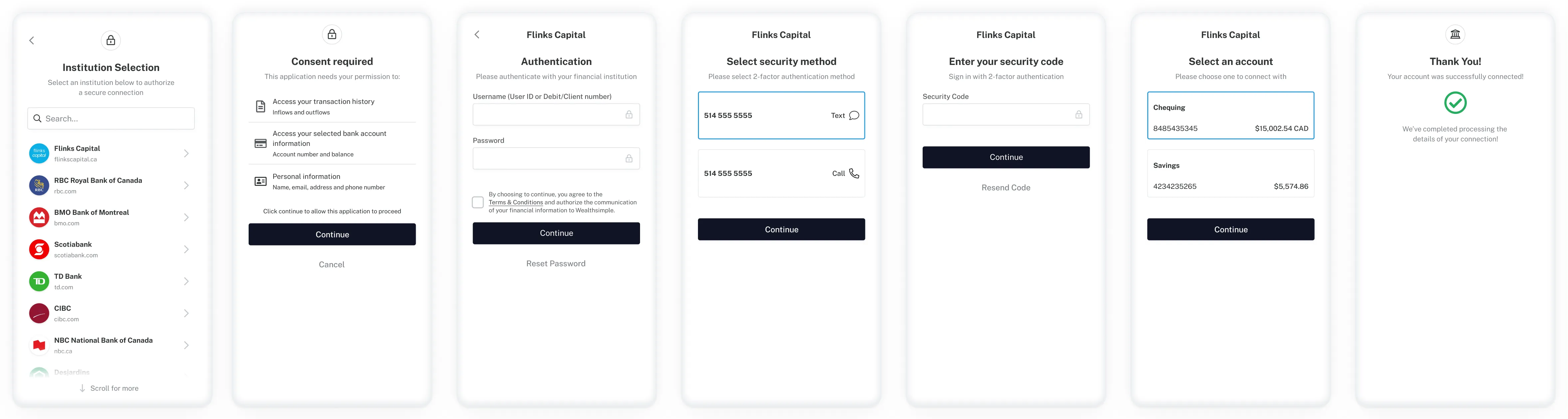This screenshot has width=1568, height=419.
Task: Click the padlock icon above Consent required
Action: click(332, 35)
